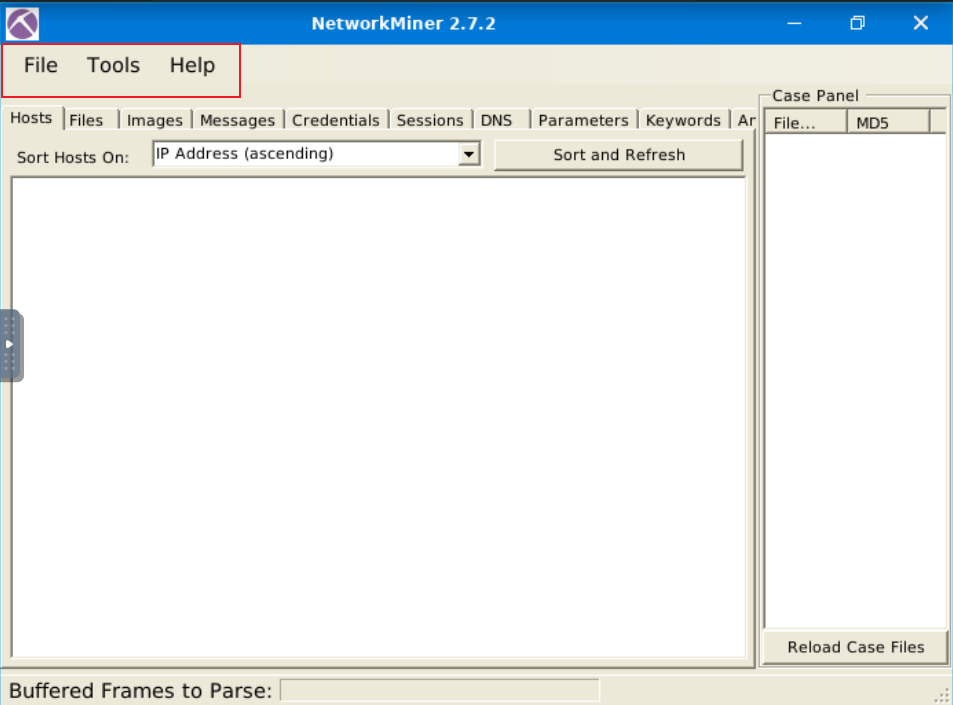953x705 pixels.
Task: Close the NetworkMiner window
Action: [920, 24]
